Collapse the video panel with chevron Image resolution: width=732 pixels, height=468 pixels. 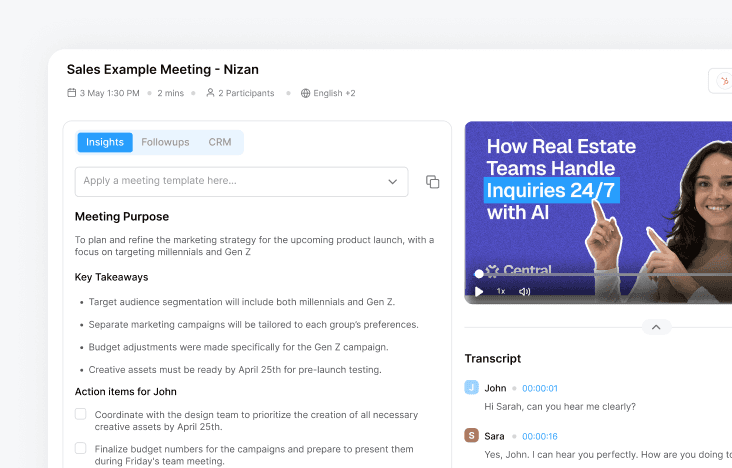pos(656,327)
